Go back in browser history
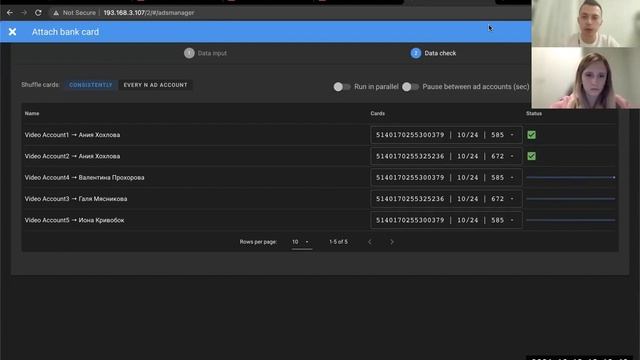 10,13
